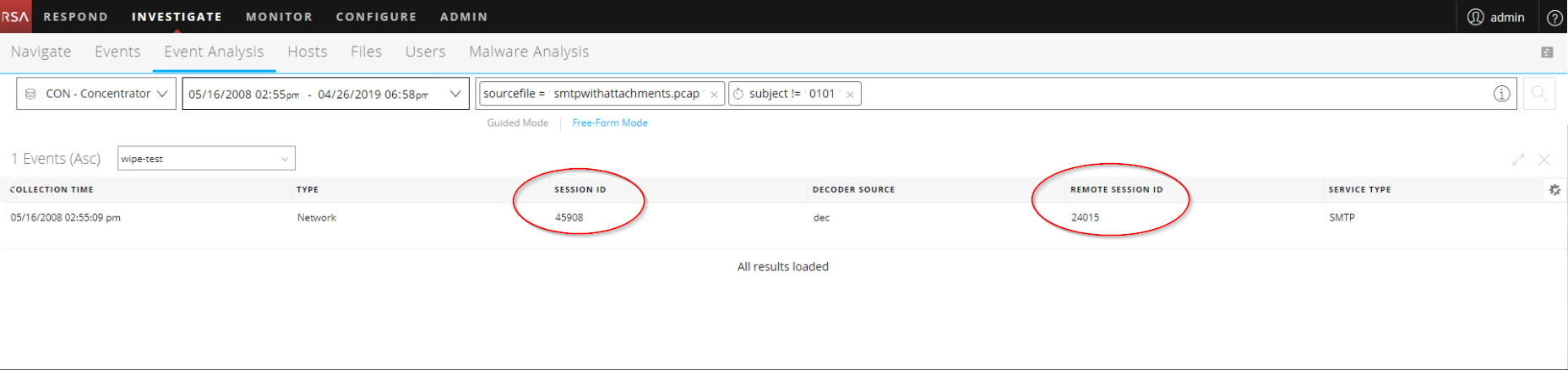Click the DECODER SOURCE column header
1568x370 pixels.
tap(853, 190)
